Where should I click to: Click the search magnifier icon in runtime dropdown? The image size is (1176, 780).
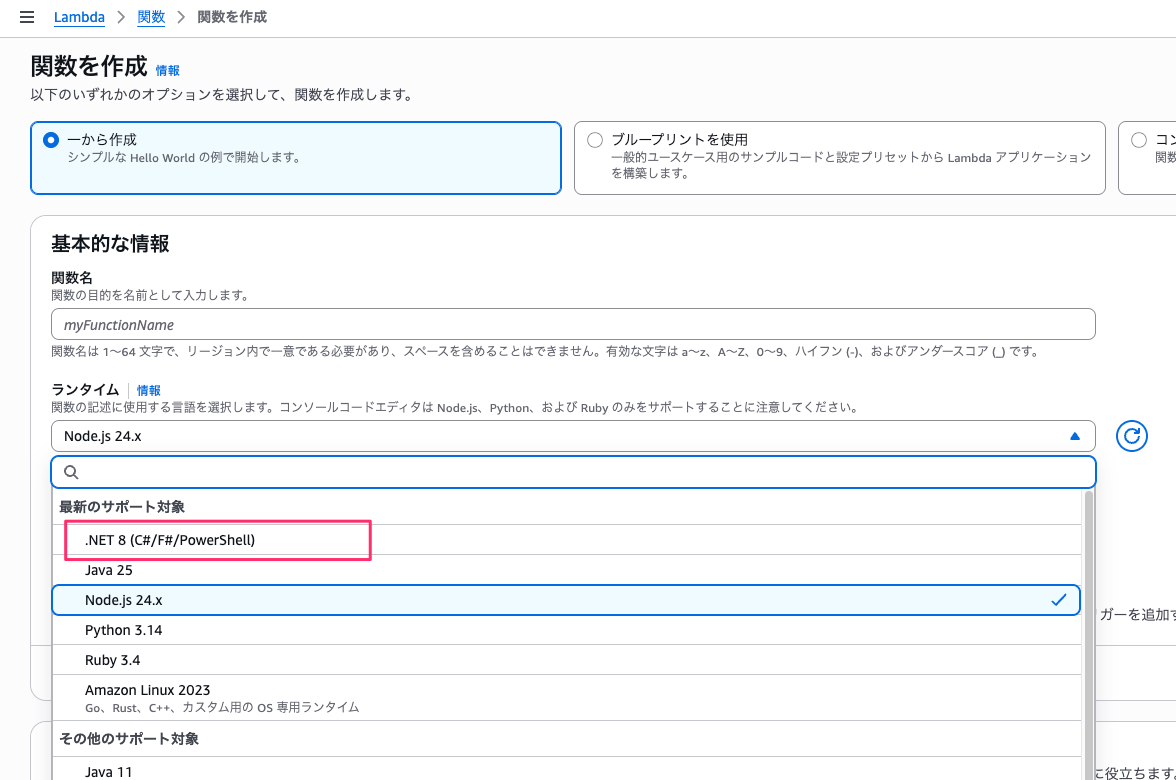[x=71, y=472]
